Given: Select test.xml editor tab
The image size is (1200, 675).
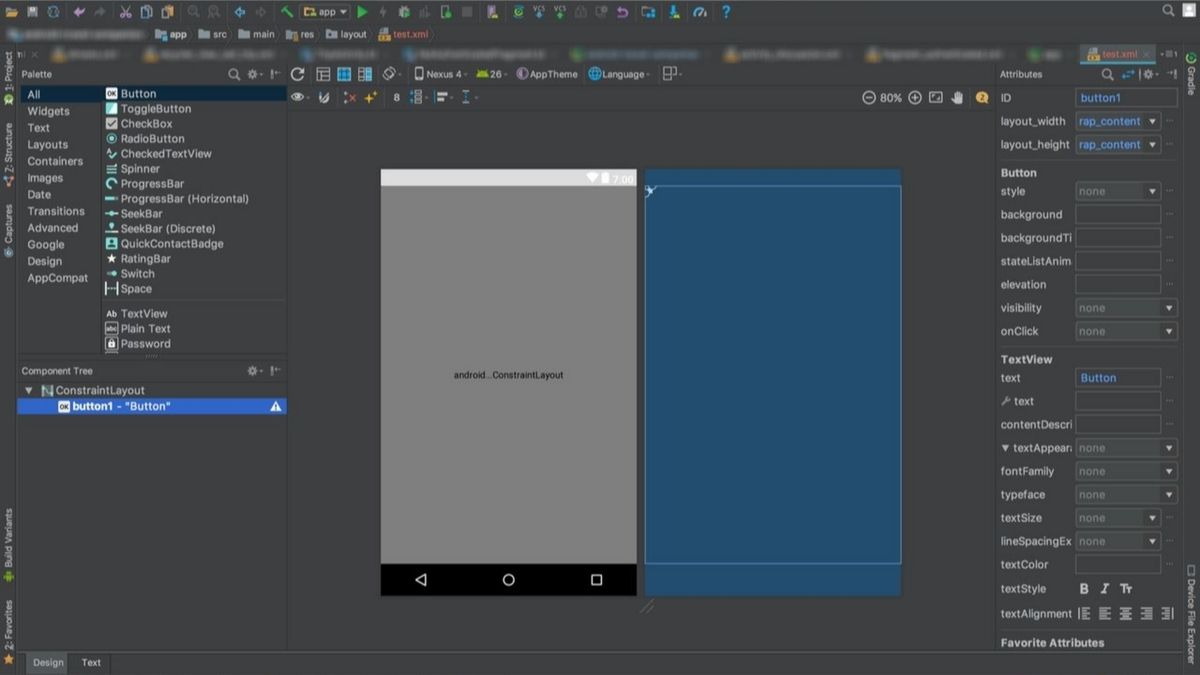Looking at the screenshot, I should tap(1120, 54).
